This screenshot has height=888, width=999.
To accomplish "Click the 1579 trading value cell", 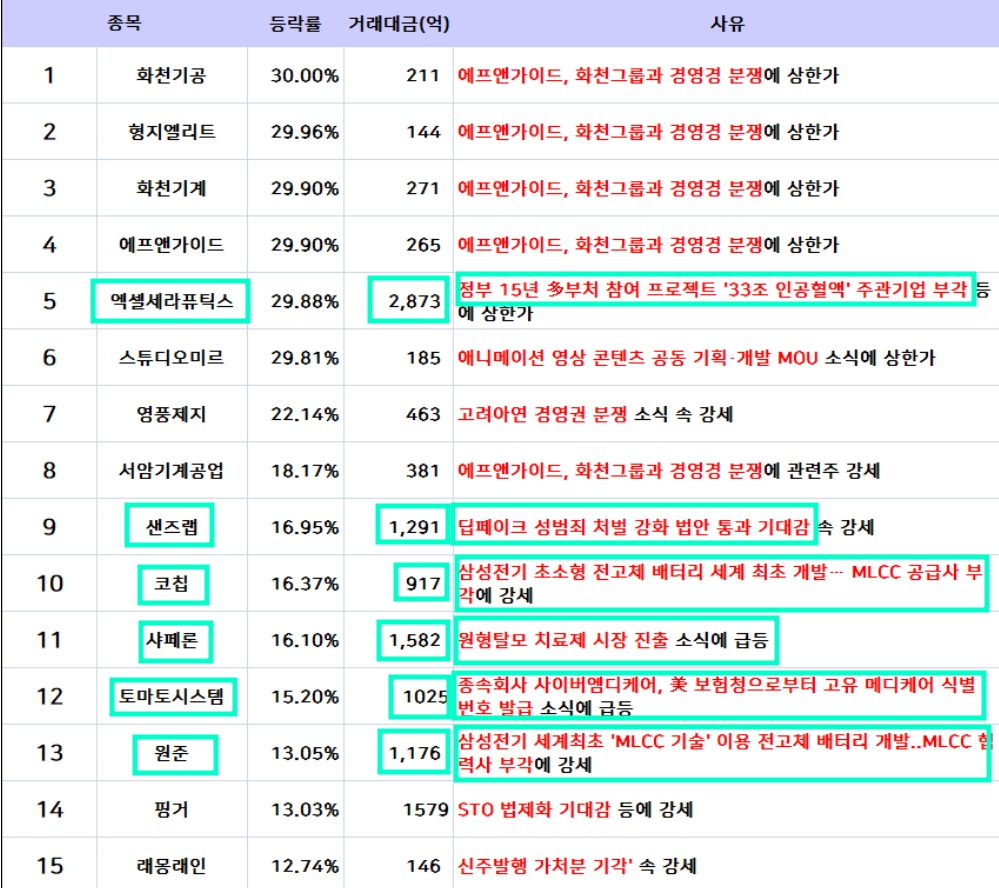I will pos(426,810).
